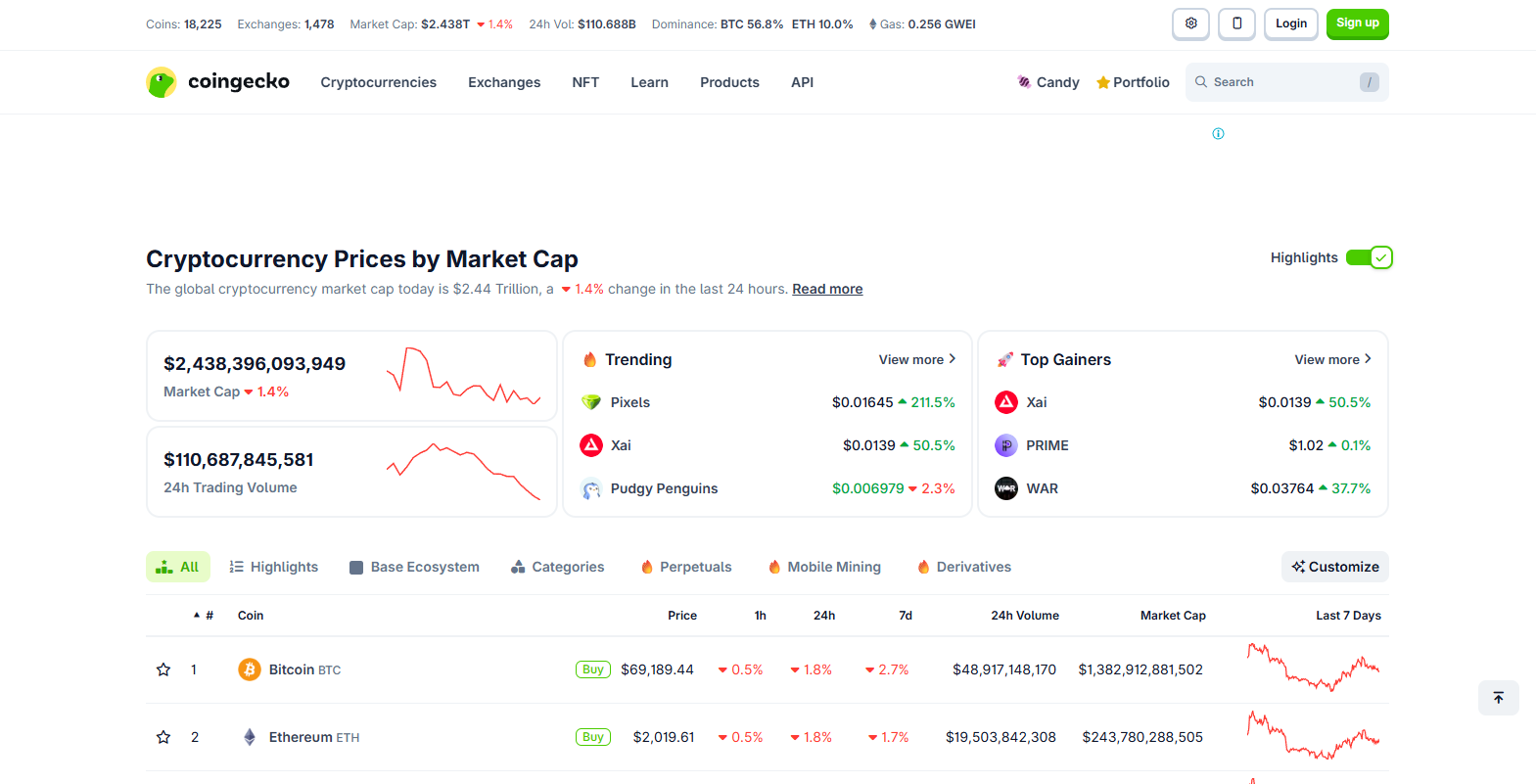Image resolution: width=1536 pixels, height=784 pixels.
Task: Click the PRIME coin icon
Action: pyautogui.click(x=1006, y=445)
